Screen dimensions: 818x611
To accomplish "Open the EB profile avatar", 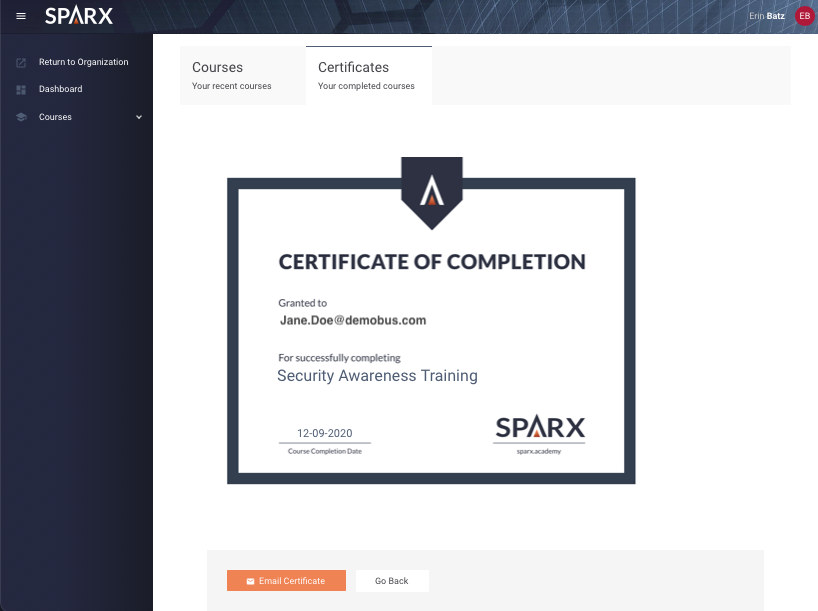I will [x=804, y=15].
